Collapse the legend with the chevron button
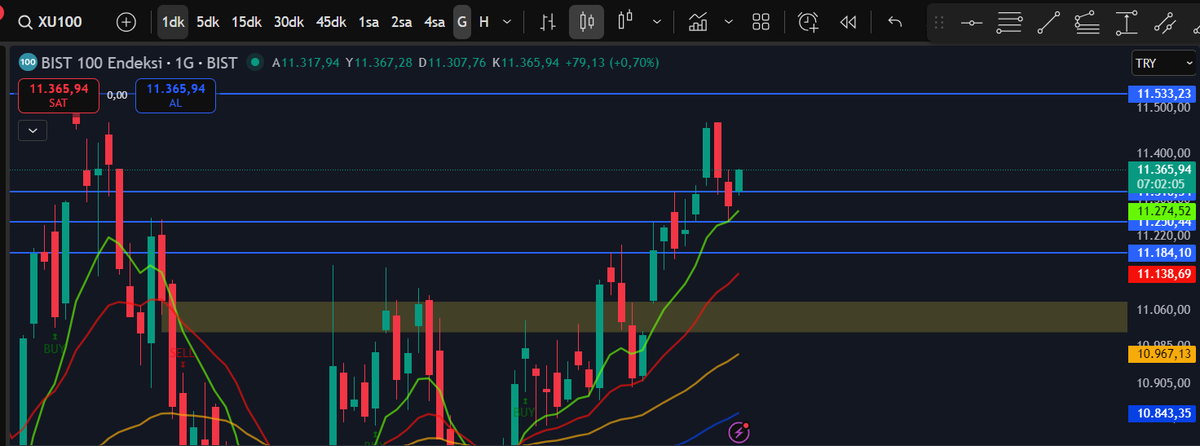 coord(33,129)
